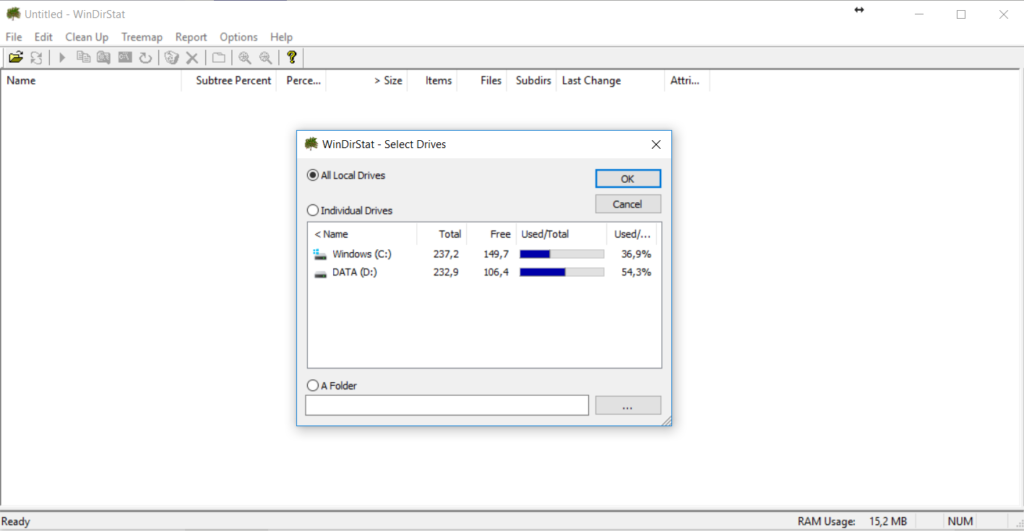Screen dimensions: 1024x531
Task: Select the Individual Drives option
Action: (349, 210)
